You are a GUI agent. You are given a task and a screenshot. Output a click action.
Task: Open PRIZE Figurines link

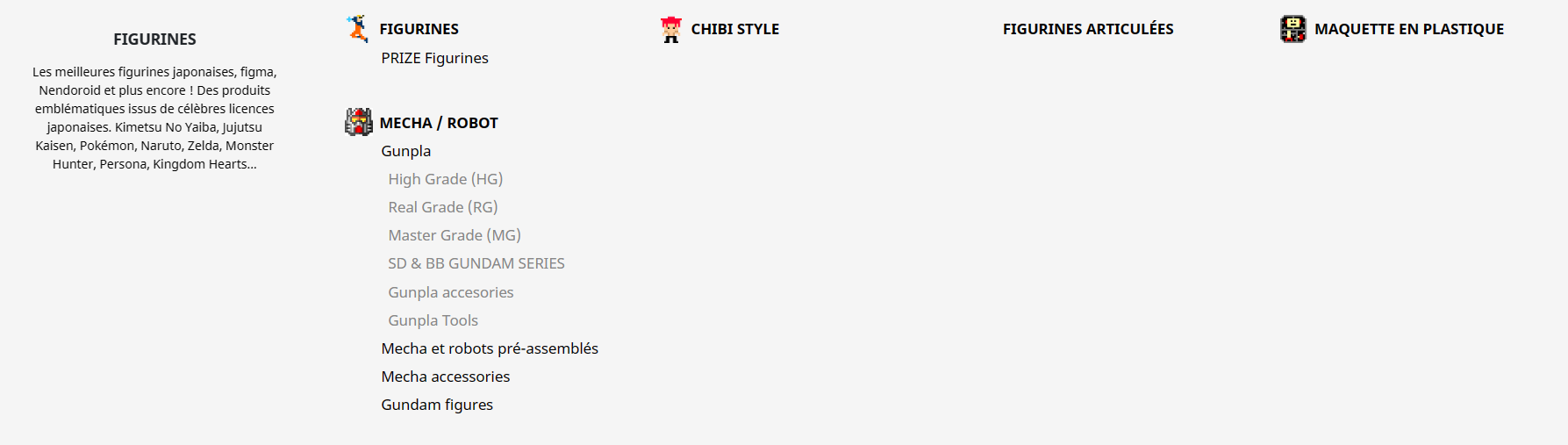[434, 58]
